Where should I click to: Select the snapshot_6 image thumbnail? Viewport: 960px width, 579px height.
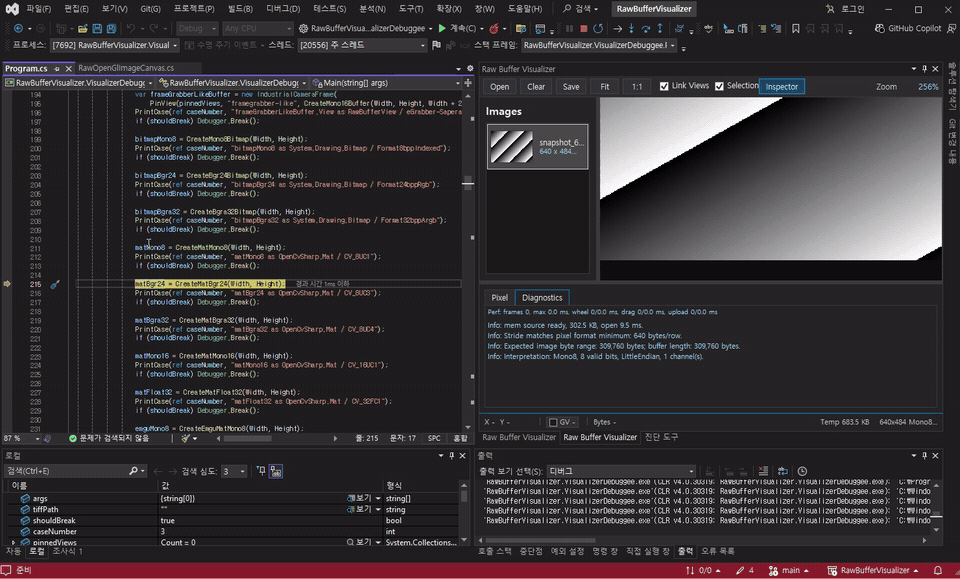[538, 147]
